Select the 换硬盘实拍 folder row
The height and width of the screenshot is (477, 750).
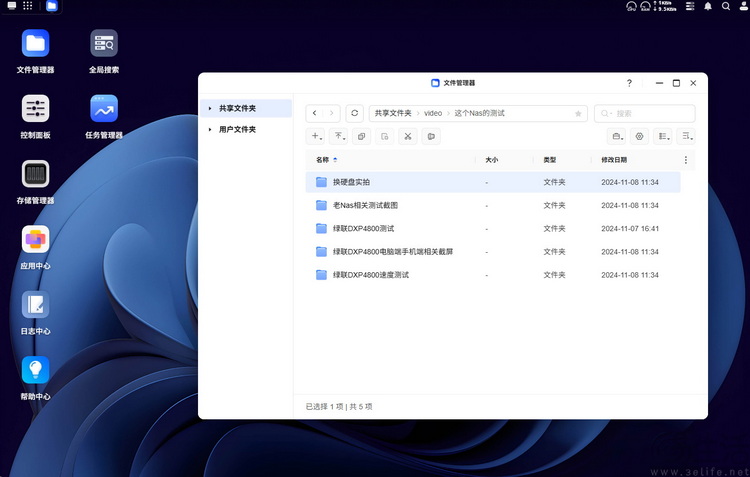(x=493, y=182)
